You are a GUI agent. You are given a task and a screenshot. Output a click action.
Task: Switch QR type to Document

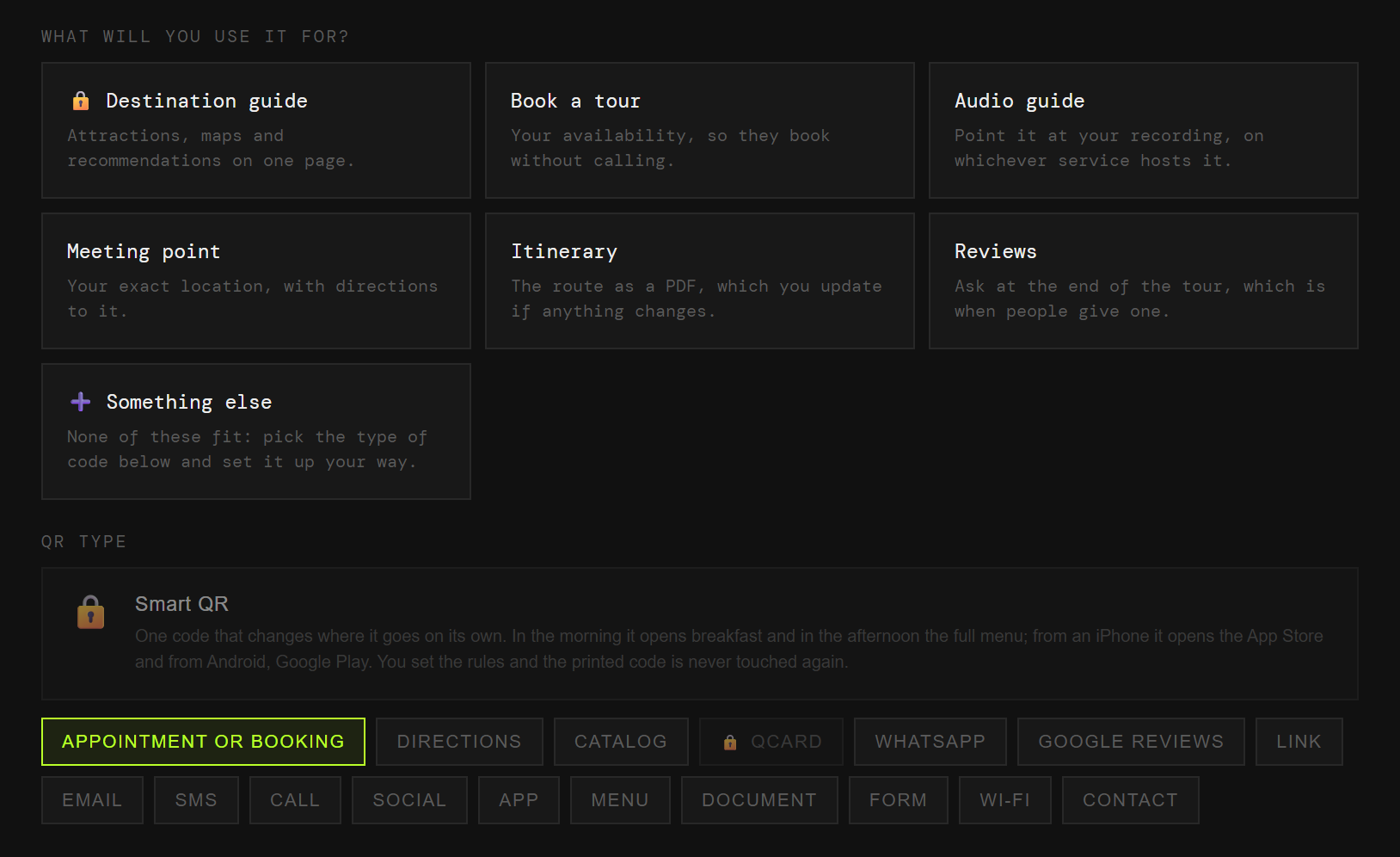click(x=759, y=800)
